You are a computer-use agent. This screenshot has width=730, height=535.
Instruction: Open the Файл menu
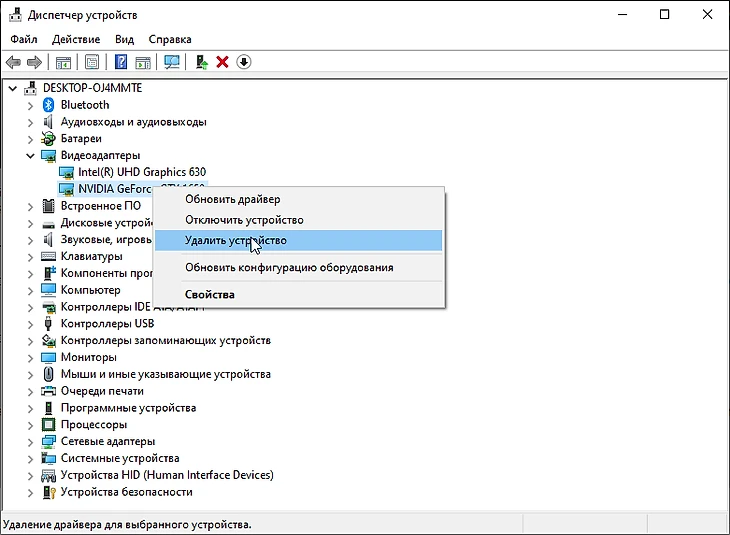(x=23, y=39)
